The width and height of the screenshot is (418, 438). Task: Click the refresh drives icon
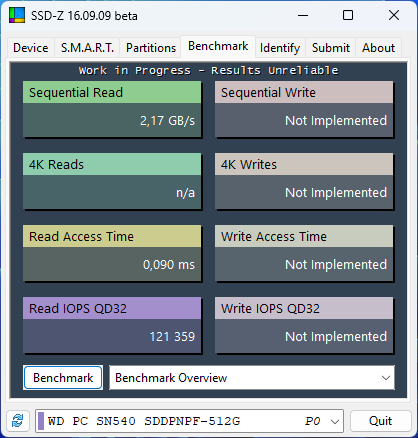[x=18, y=421]
